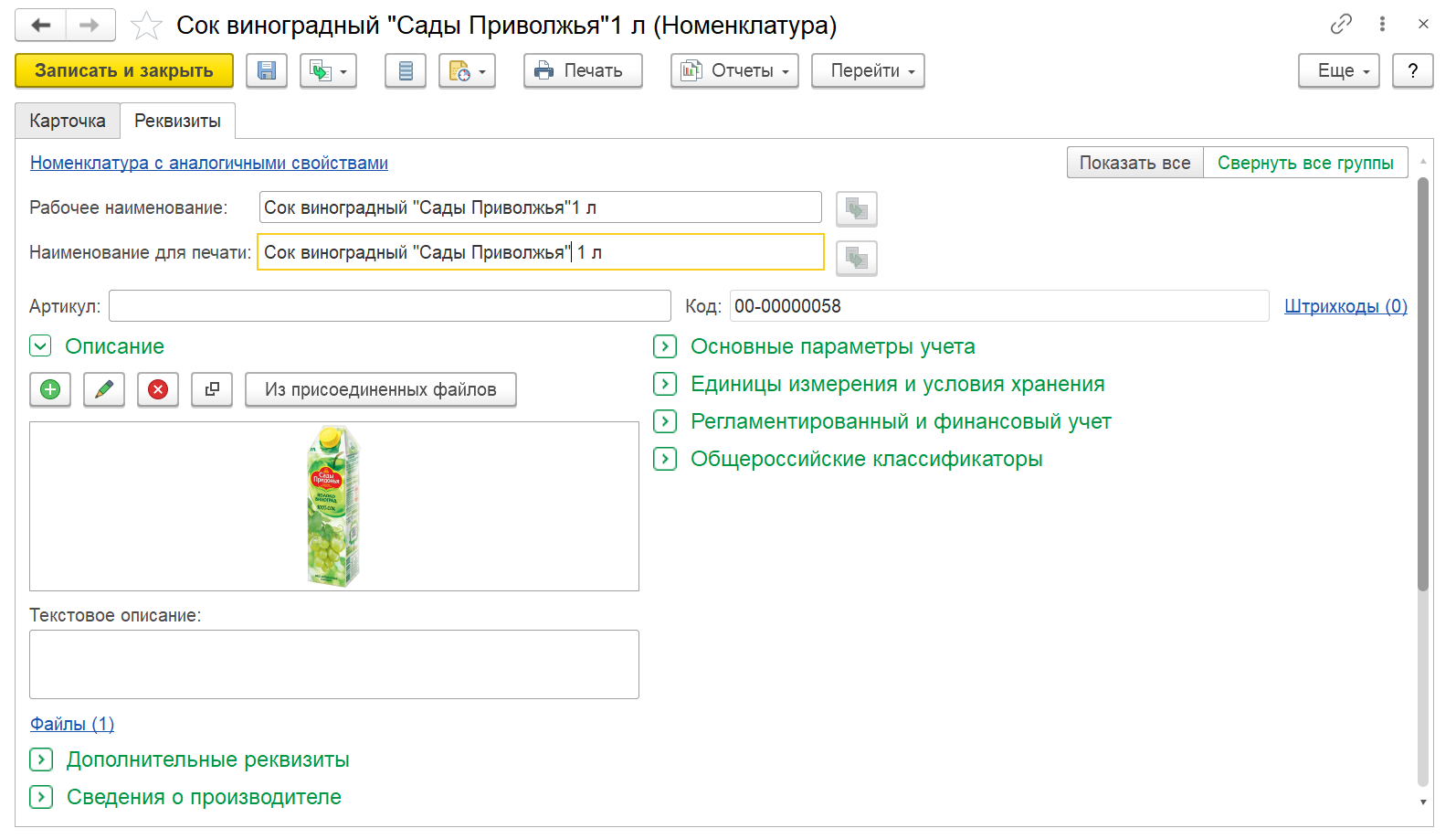Open the Штрихкоды (0) link

click(1345, 306)
